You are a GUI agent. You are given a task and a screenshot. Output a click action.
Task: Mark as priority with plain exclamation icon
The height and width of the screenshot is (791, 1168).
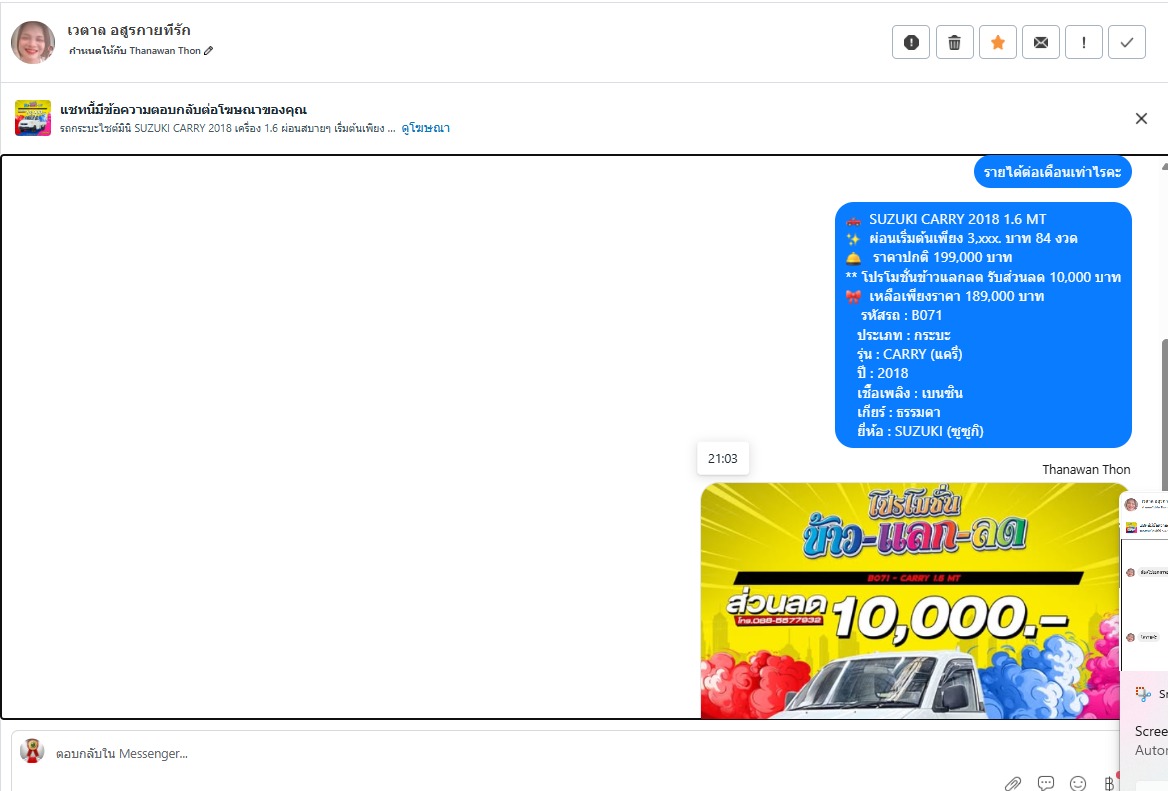(1084, 42)
